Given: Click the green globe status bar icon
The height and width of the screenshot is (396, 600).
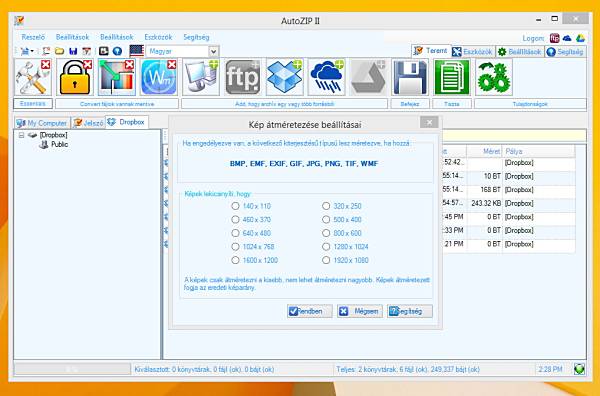Looking at the screenshot, I should (579, 369).
